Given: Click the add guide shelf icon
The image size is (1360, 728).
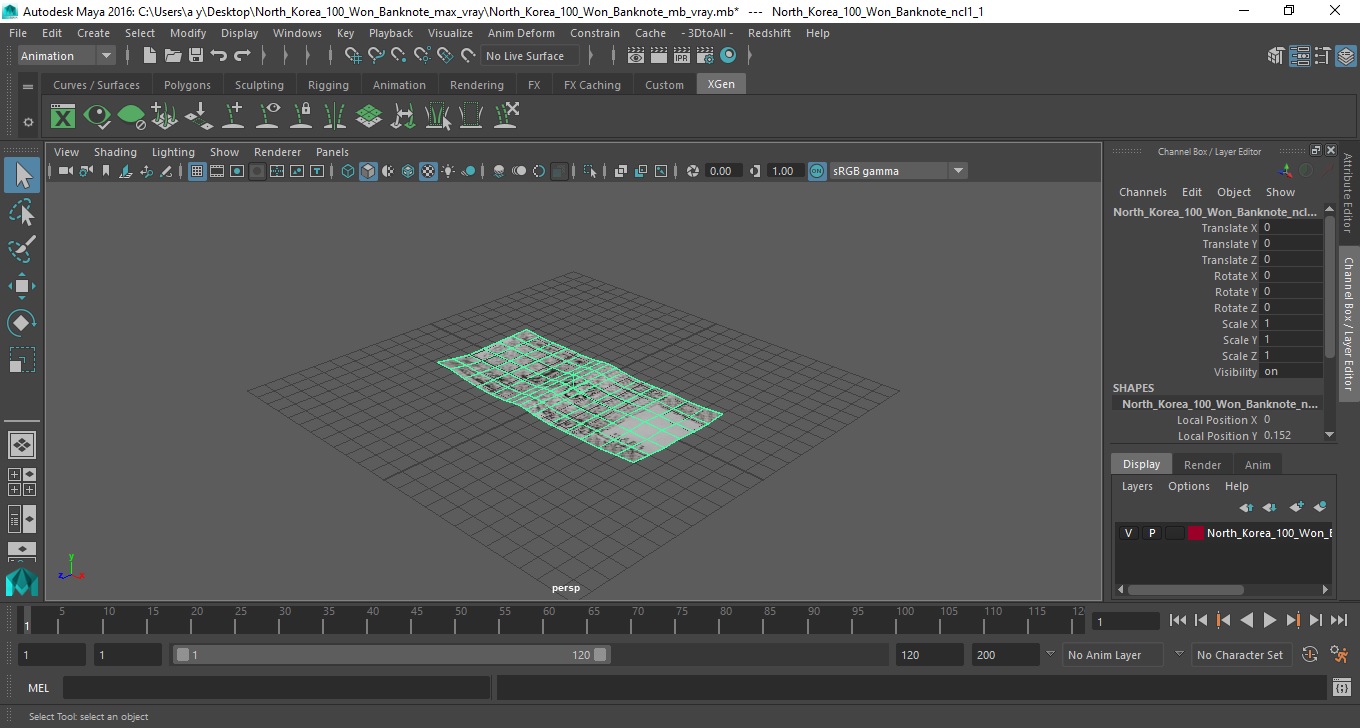Looking at the screenshot, I should 233,117.
